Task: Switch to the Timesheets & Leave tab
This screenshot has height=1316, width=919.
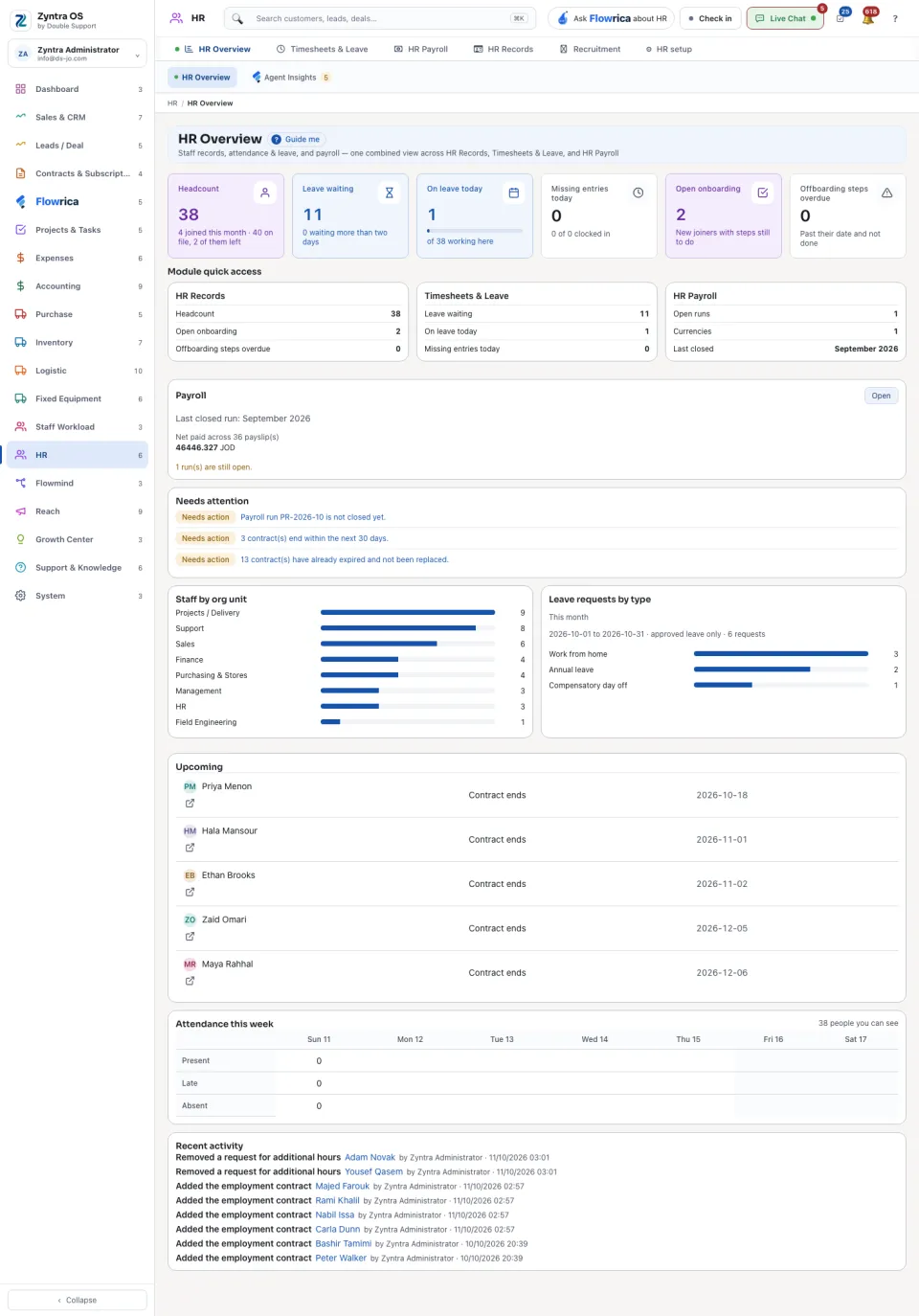Action: click(322, 49)
